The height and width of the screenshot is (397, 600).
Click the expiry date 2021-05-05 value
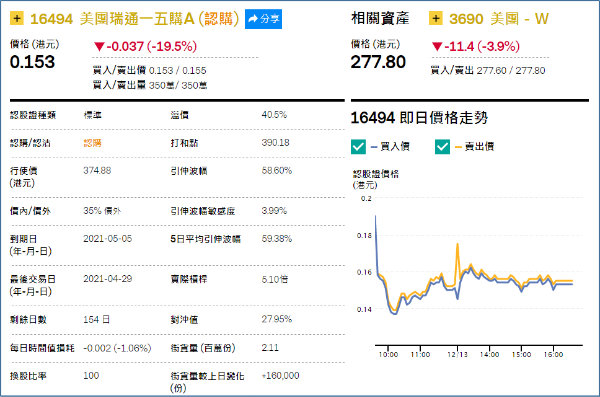pyautogui.click(x=108, y=239)
